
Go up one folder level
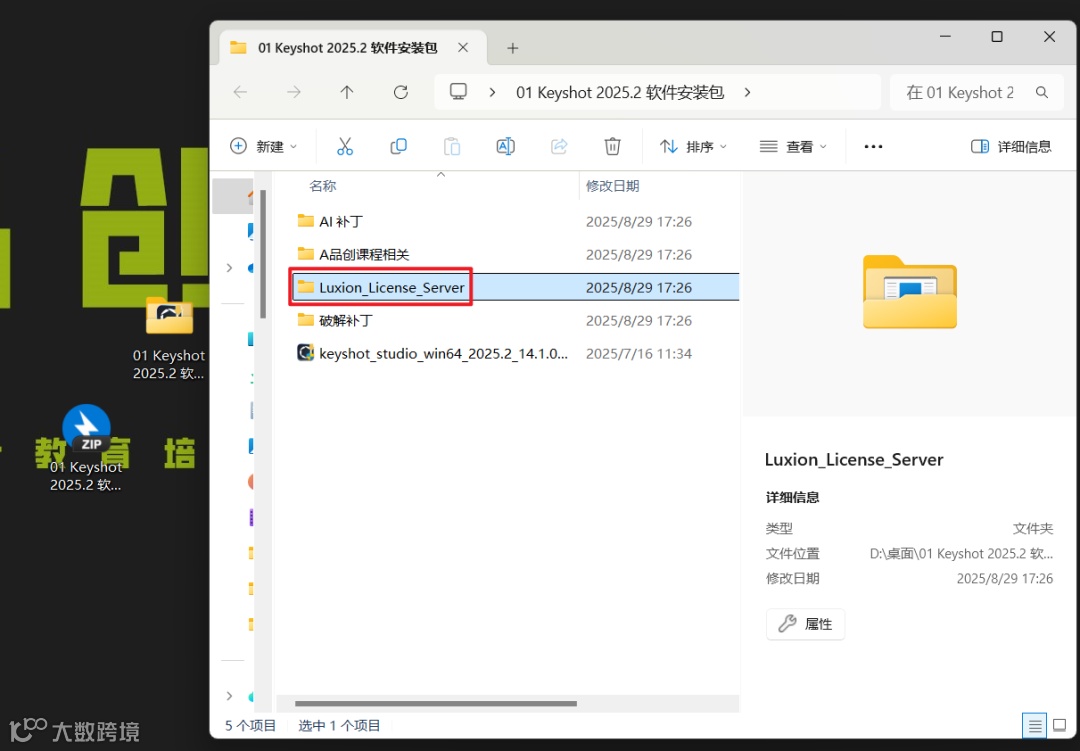point(347,92)
